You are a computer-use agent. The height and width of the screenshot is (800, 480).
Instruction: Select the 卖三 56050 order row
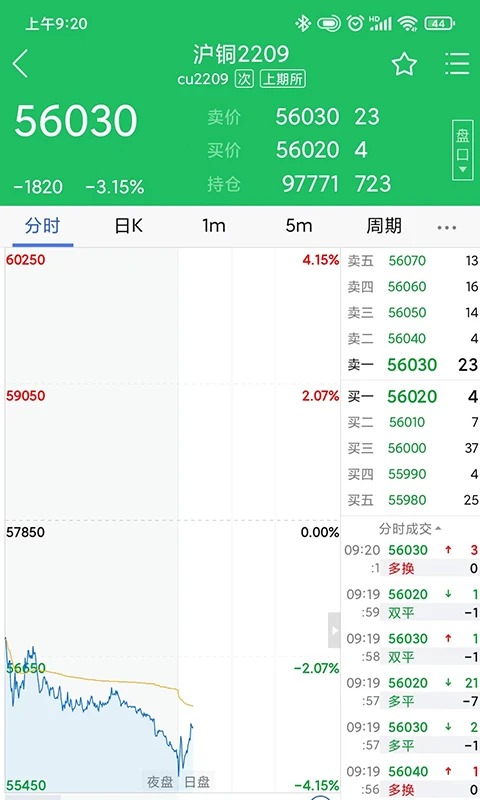(412, 313)
